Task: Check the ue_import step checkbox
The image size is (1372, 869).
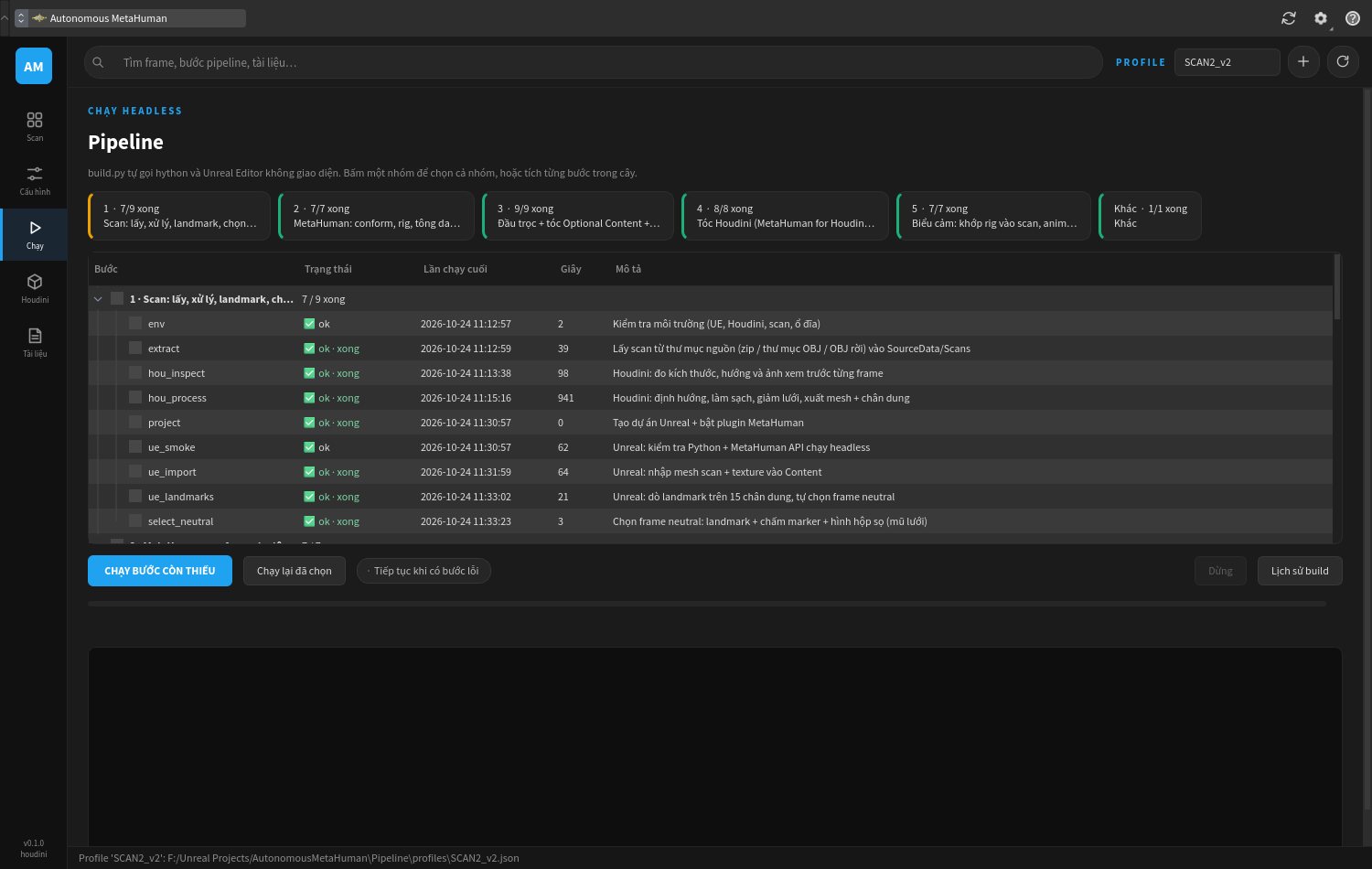Action: 135,471
